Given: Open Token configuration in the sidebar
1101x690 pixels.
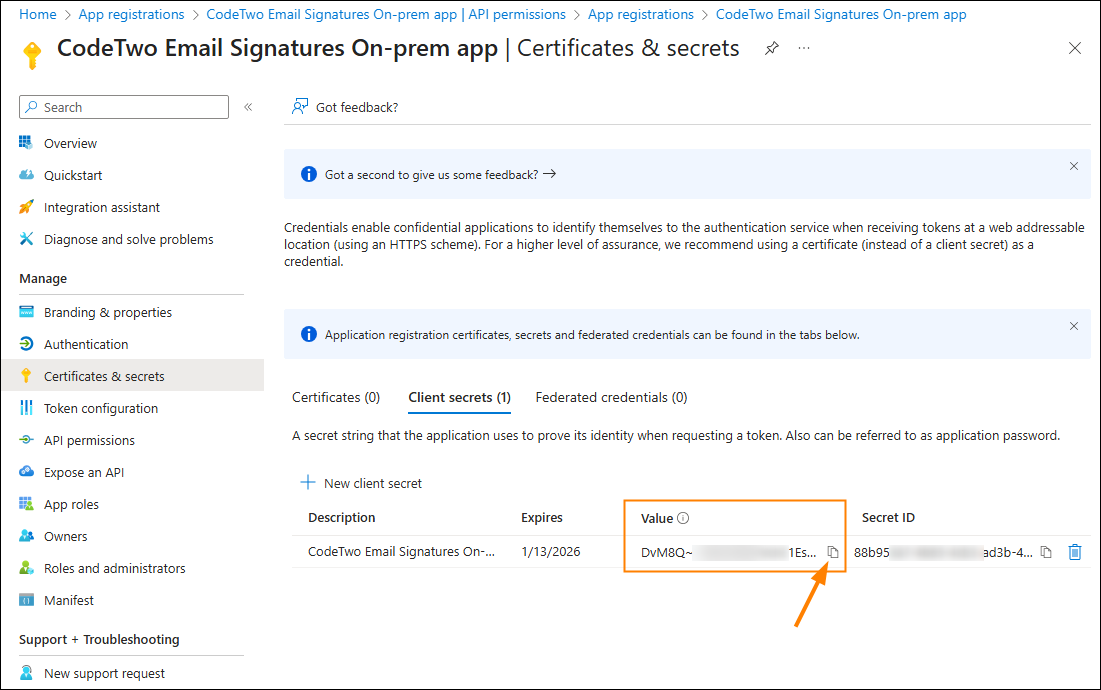Looking at the screenshot, I should point(101,408).
